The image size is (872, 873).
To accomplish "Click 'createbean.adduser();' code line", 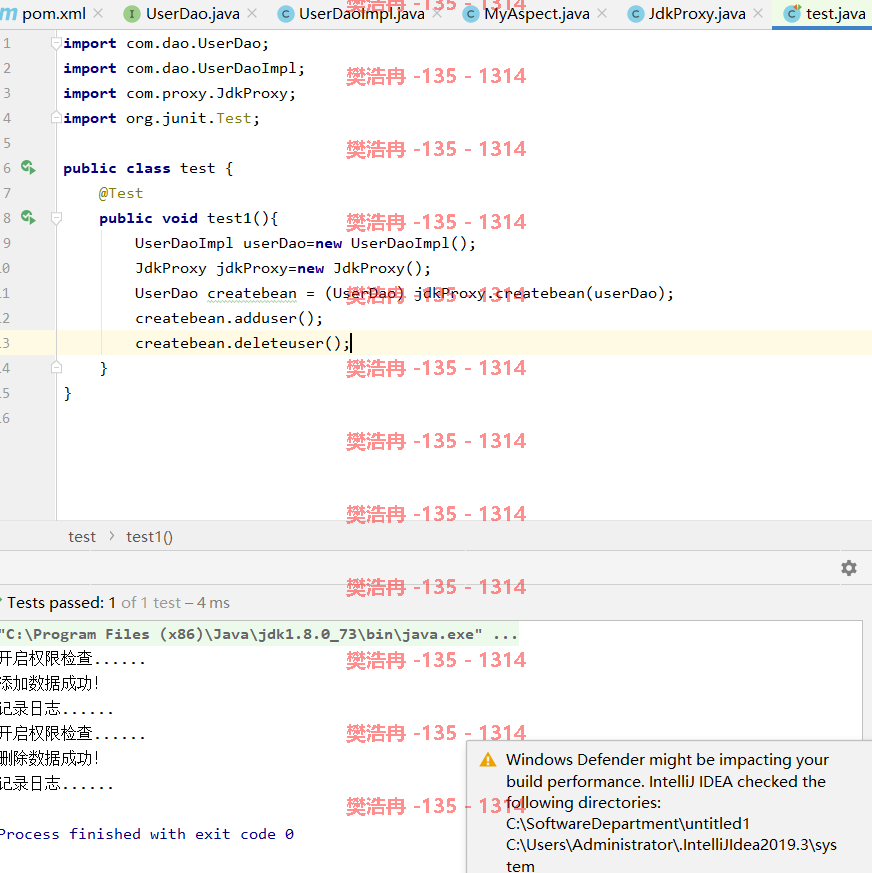I will (229, 318).
